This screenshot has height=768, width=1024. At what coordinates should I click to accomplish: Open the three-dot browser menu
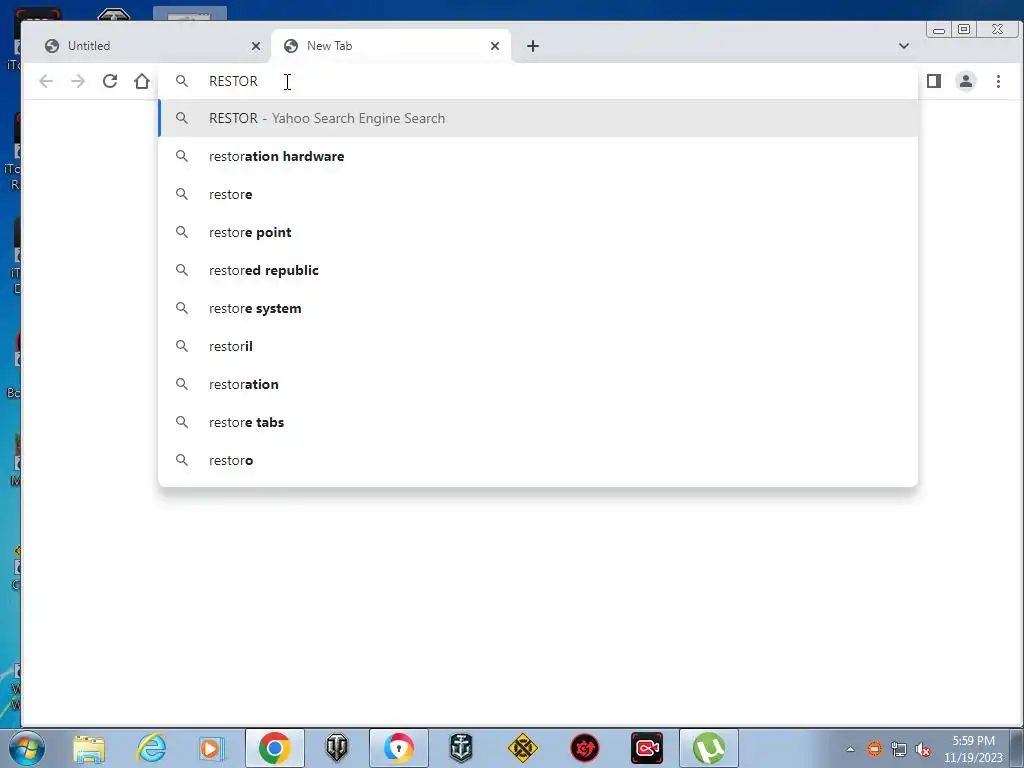998,81
